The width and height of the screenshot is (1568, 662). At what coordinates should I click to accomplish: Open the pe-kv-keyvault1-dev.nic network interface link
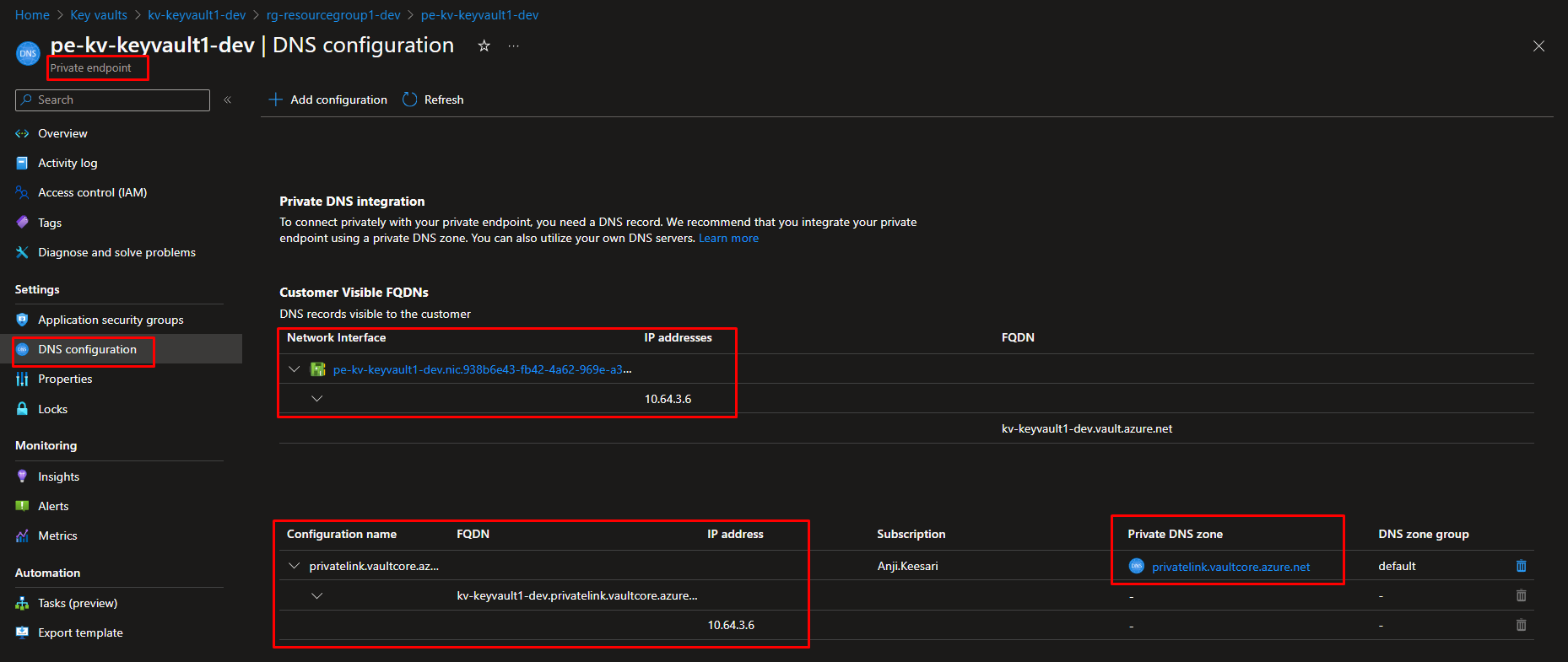[482, 369]
